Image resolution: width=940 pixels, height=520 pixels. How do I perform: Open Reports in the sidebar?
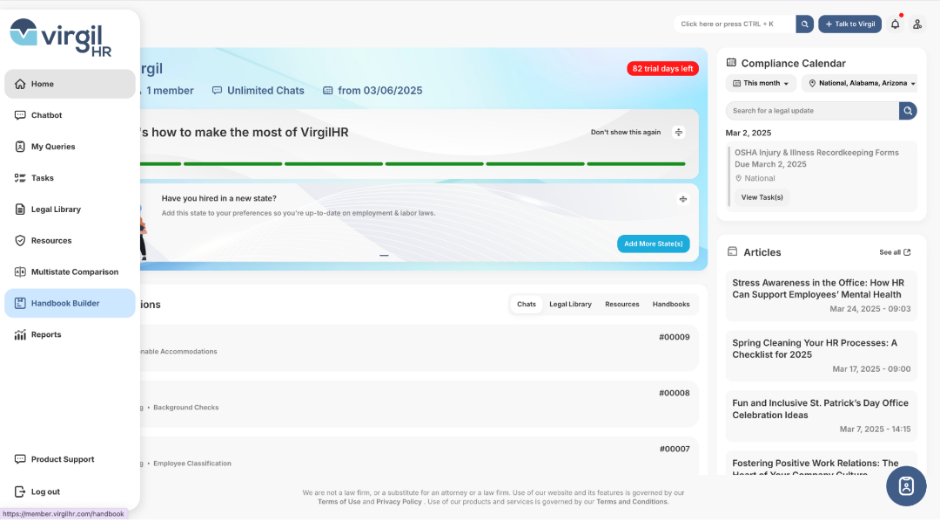point(70,335)
